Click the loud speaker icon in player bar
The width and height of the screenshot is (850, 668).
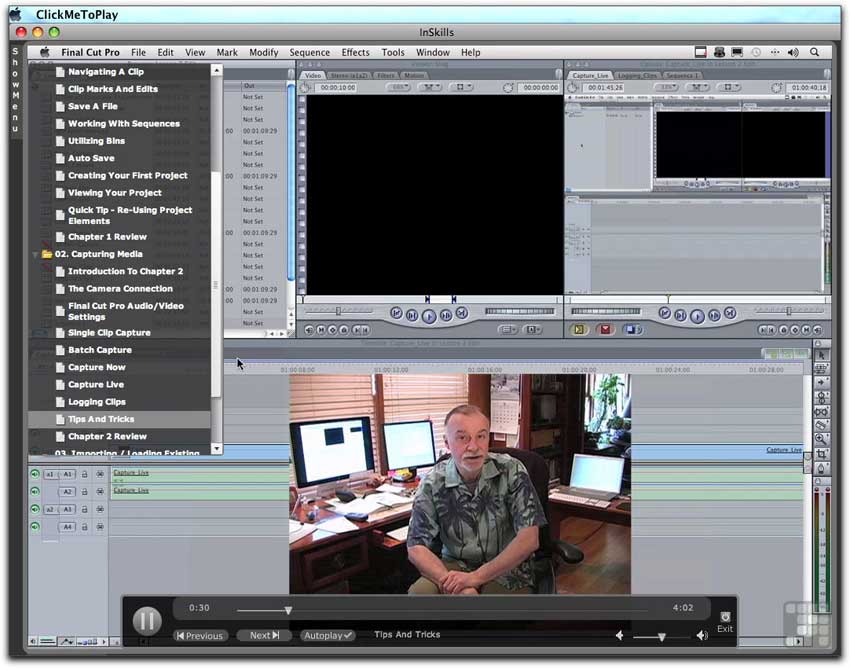pos(702,635)
